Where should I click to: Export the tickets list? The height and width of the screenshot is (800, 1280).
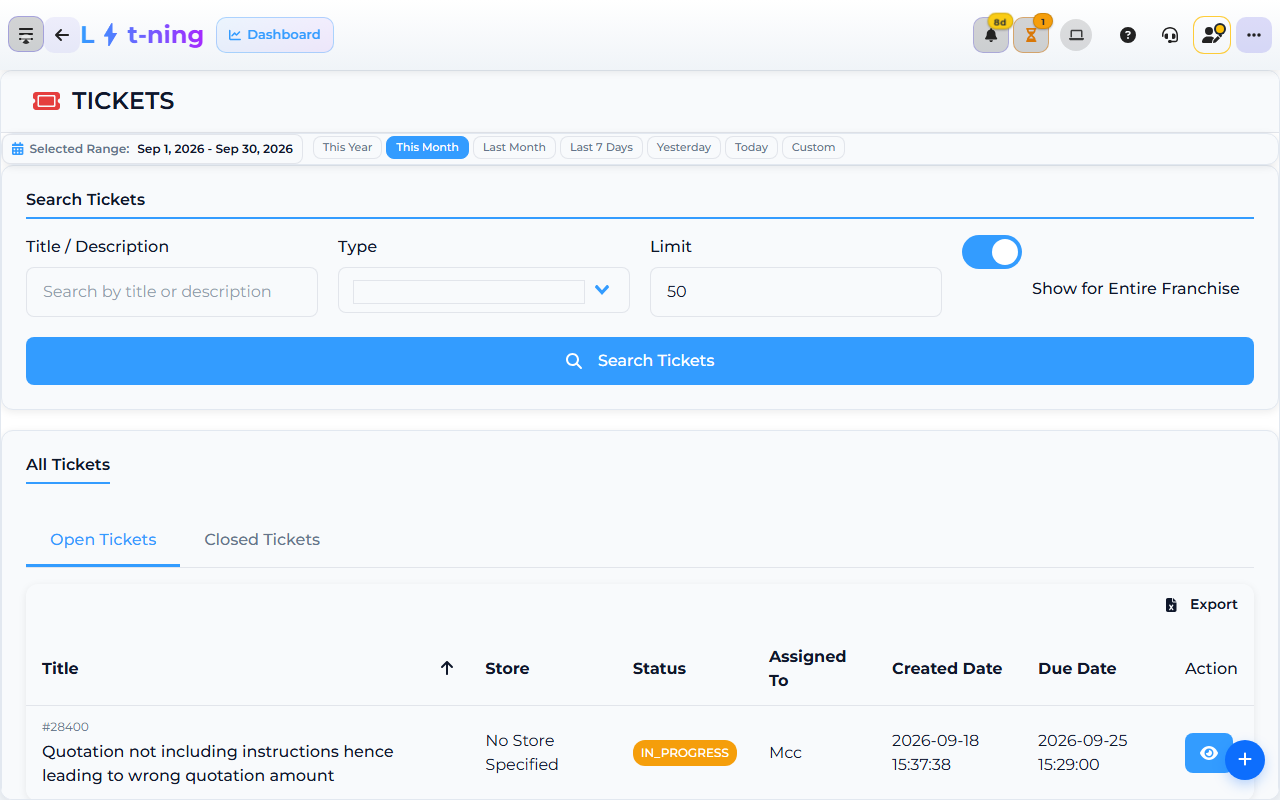click(x=1201, y=605)
